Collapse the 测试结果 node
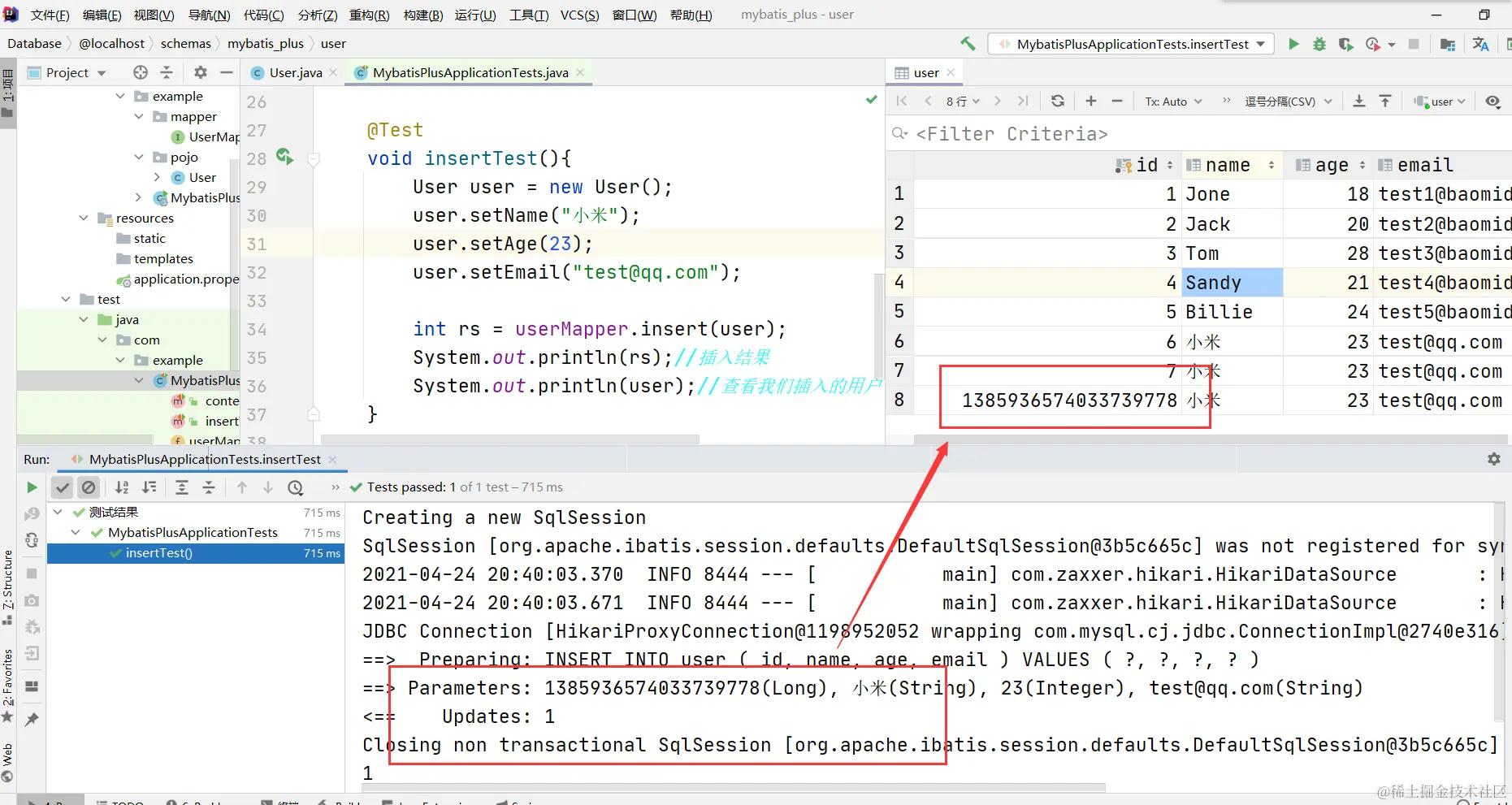 click(x=58, y=512)
